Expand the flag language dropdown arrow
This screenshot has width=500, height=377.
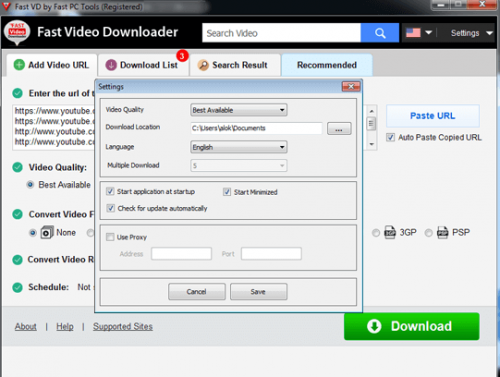pos(429,33)
